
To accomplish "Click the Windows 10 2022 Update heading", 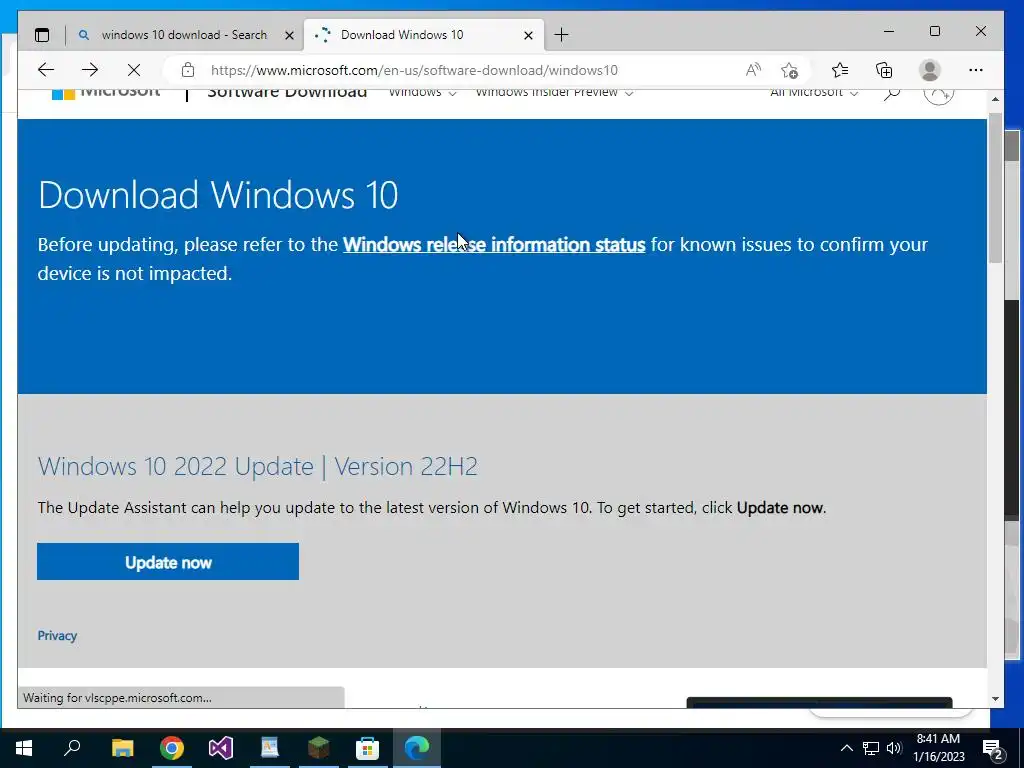I will (257, 466).
